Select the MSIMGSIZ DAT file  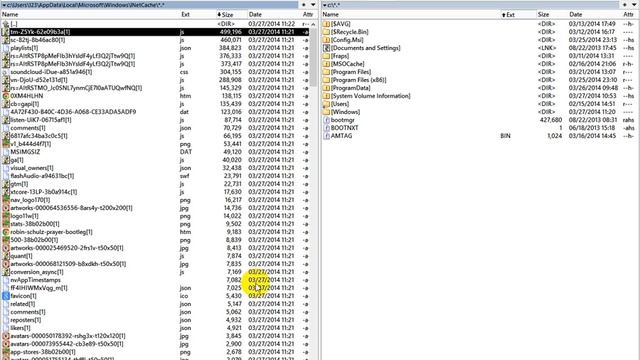point(155,152)
